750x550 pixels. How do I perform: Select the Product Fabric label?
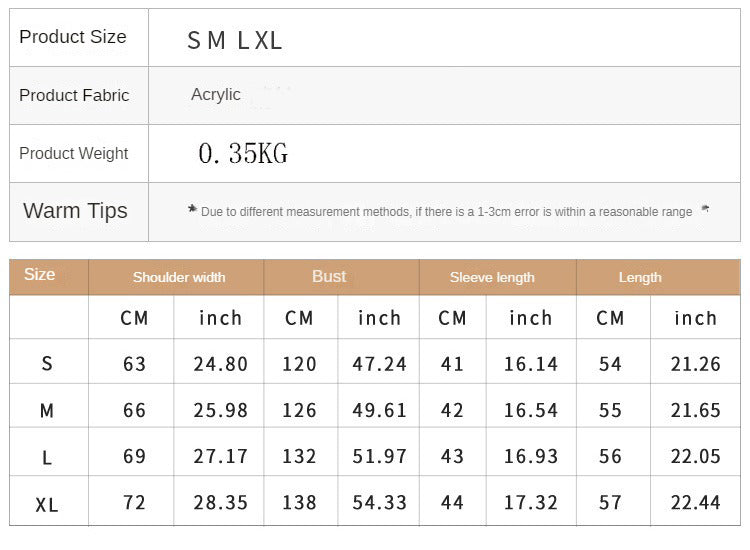[74, 95]
